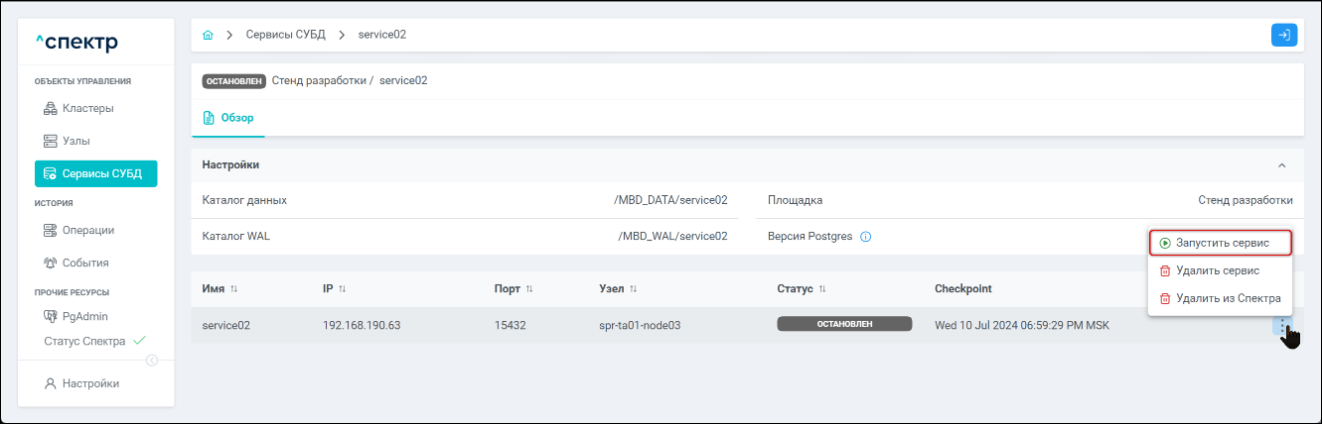This screenshot has width=1323, height=425.
Task: Click the logout icon button
Action: (x=1284, y=35)
